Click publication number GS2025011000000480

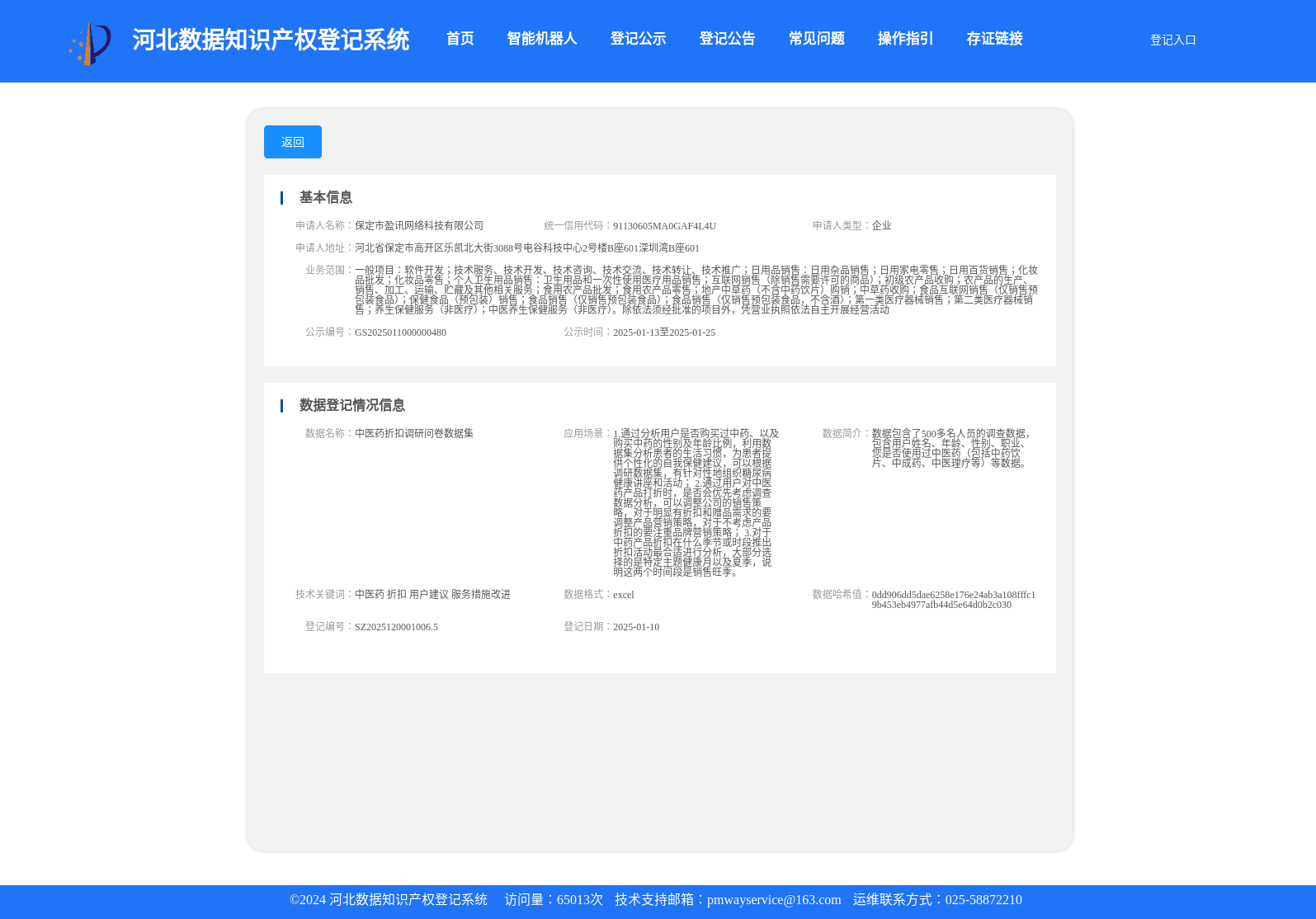pos(400,332)
